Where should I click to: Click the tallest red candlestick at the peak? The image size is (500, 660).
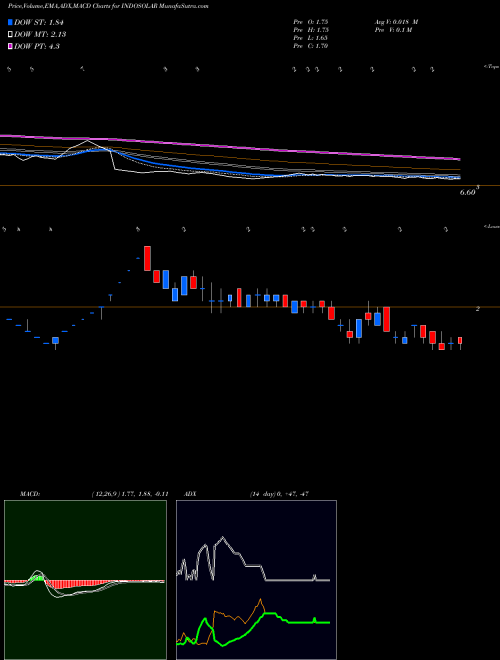point(147,258)
